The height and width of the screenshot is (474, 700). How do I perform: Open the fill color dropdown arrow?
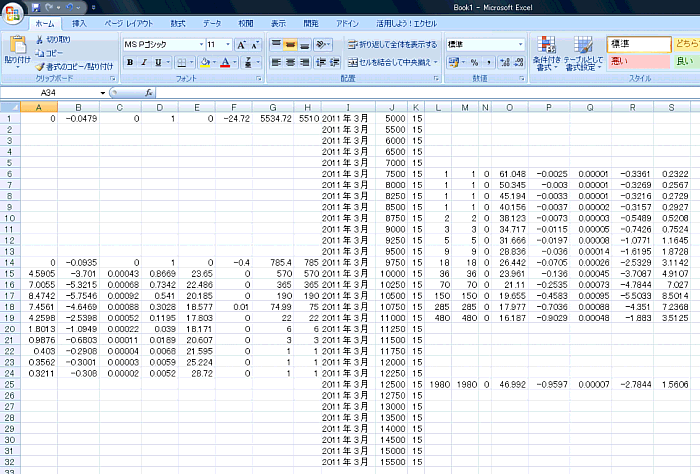click(214, 62)
